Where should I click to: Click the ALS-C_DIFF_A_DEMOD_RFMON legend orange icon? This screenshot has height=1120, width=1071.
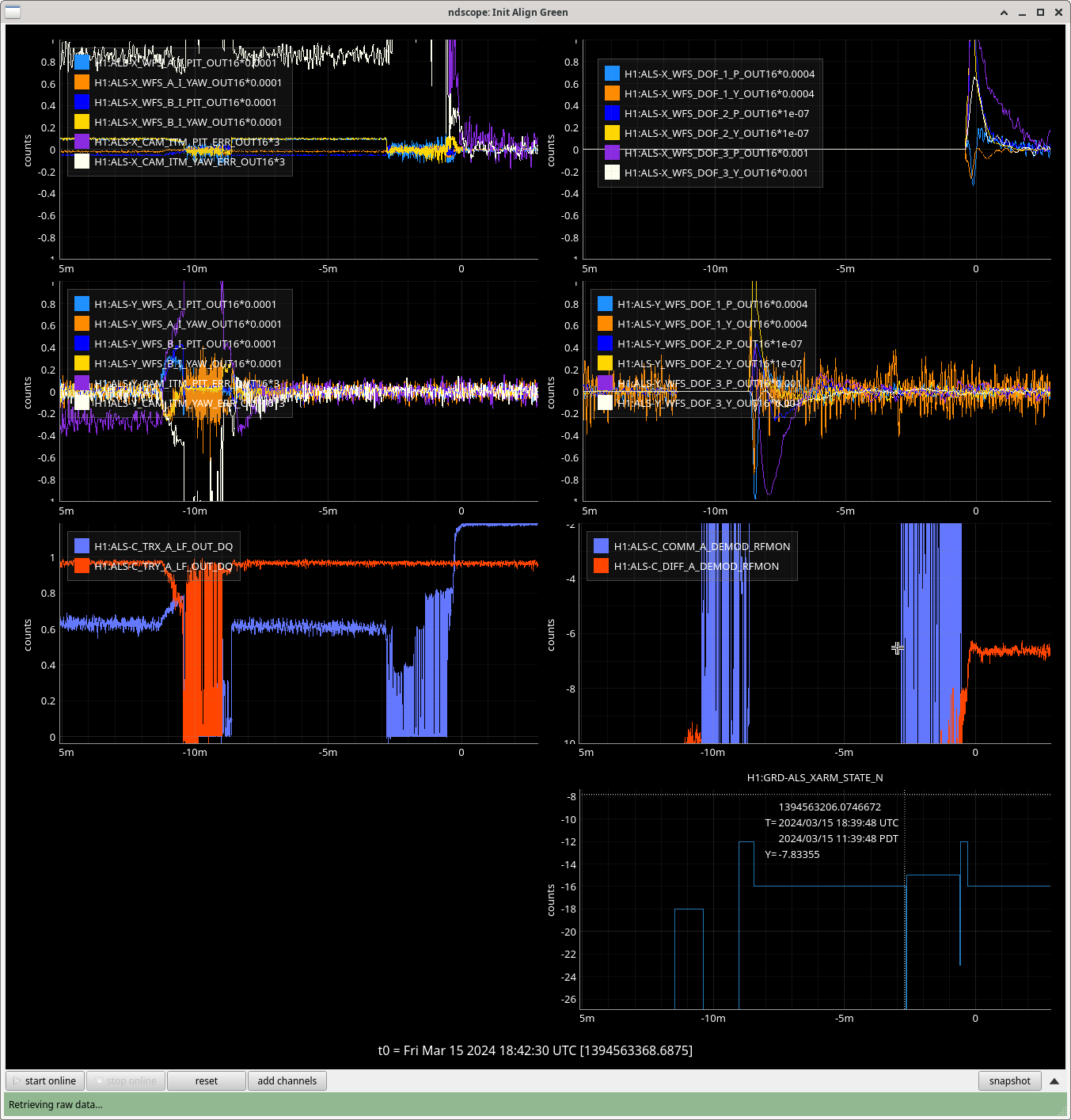601,566
